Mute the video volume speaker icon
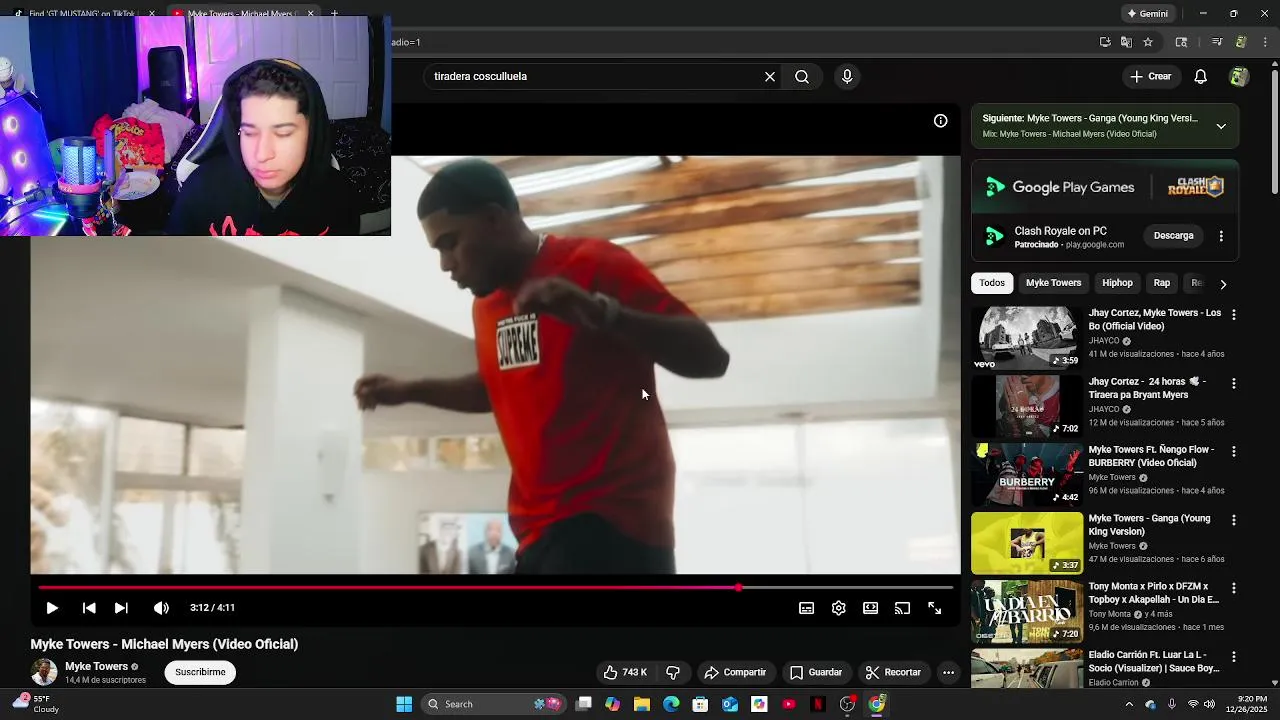 click(x=161, y=608)
